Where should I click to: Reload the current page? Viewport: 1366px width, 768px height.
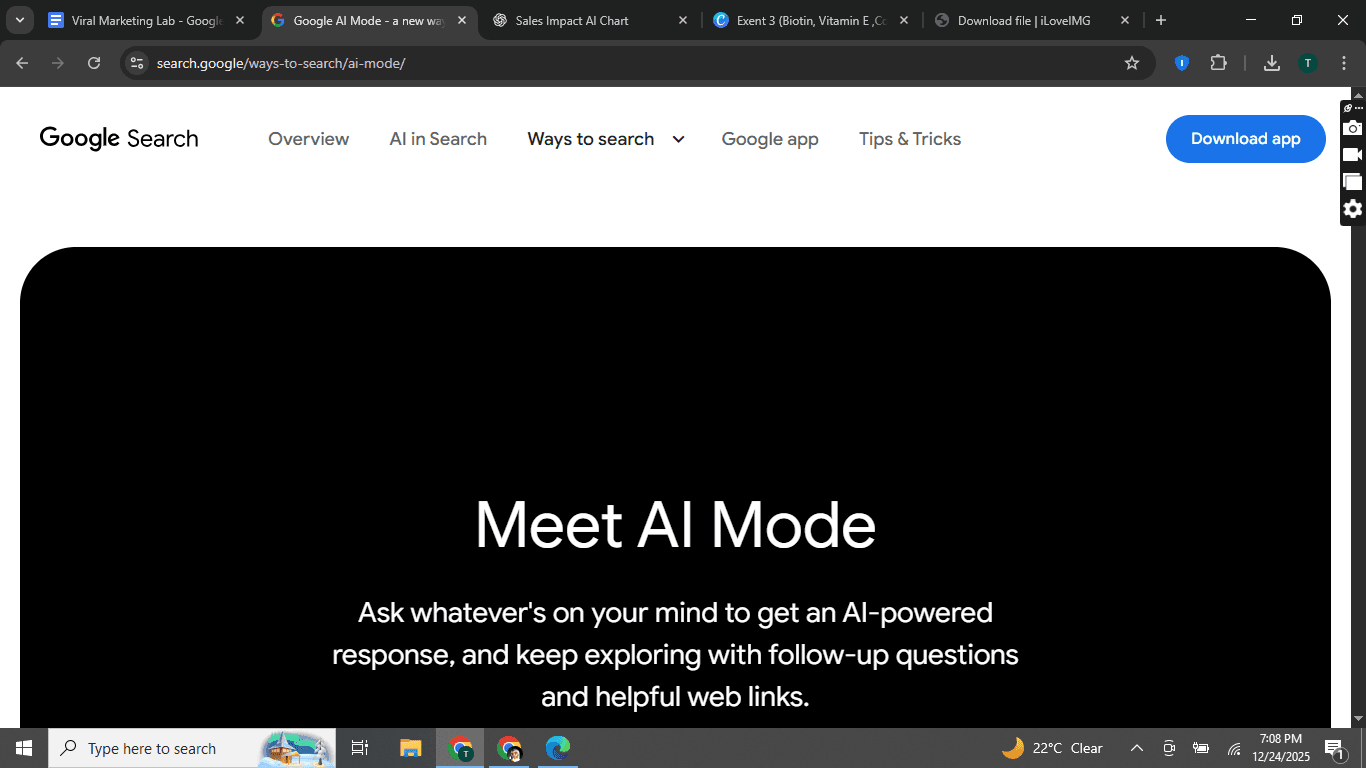[x=94, y=63]
